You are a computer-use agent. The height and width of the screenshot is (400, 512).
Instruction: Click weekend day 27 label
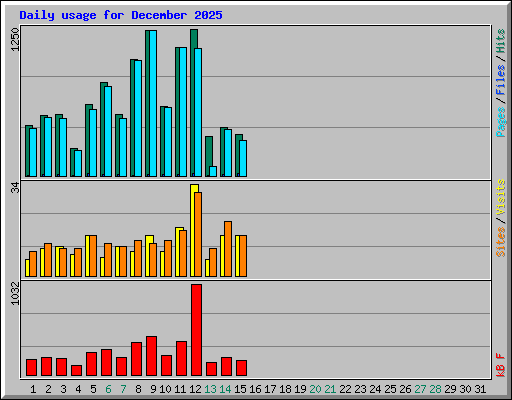point(420,389)
